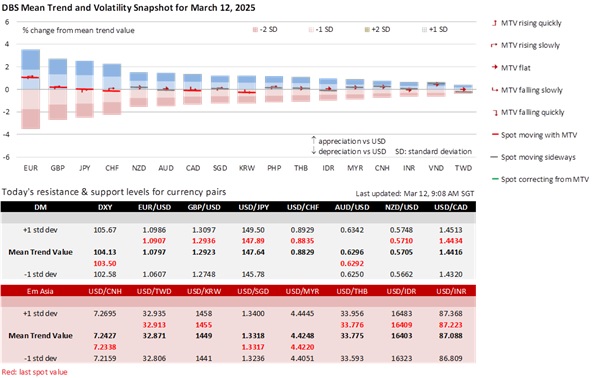Click the MTV falling quickly legend icon

[495, 112]
